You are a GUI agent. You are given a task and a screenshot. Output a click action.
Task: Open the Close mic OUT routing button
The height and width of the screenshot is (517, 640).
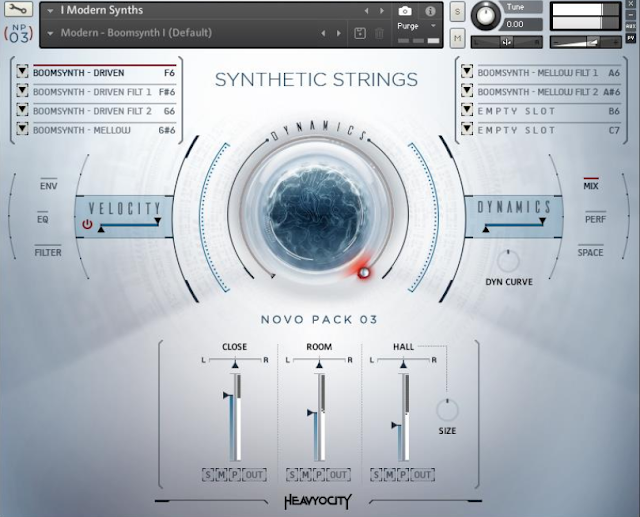[254, 475]
